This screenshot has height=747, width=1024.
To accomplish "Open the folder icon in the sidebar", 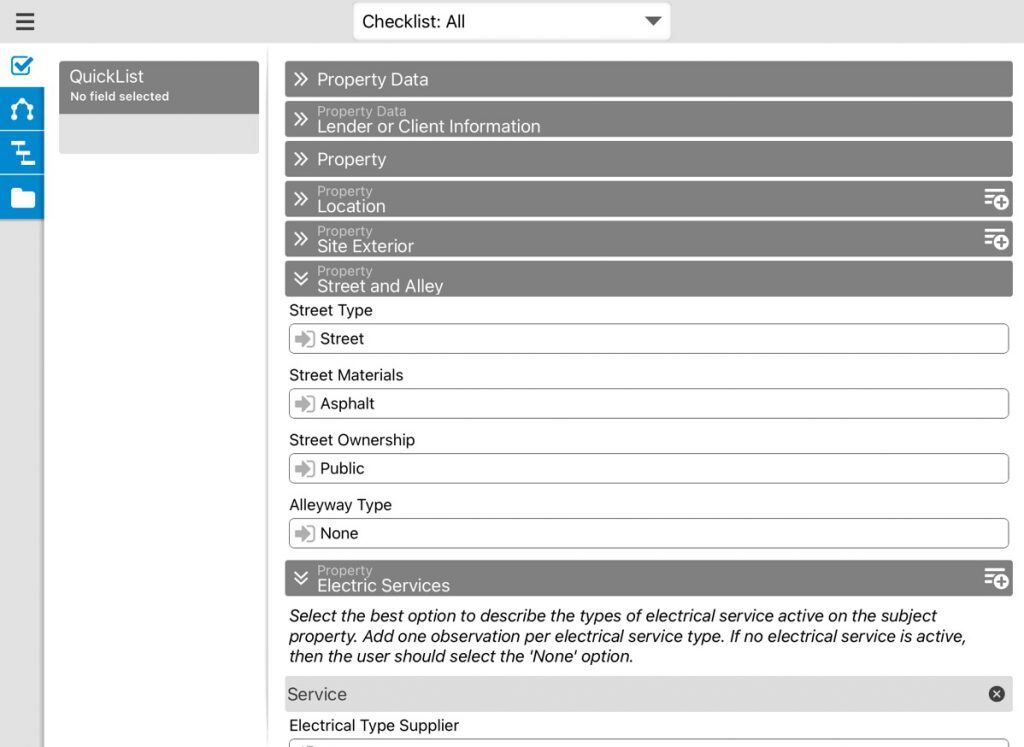I will (22, 197).
